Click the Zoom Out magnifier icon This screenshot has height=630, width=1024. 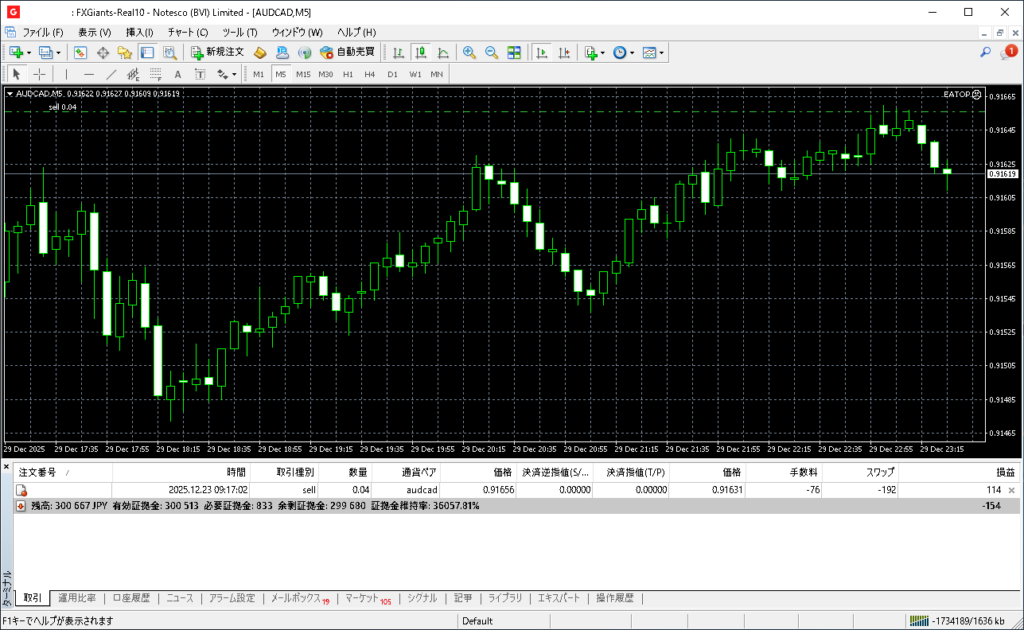coord(491,52)
